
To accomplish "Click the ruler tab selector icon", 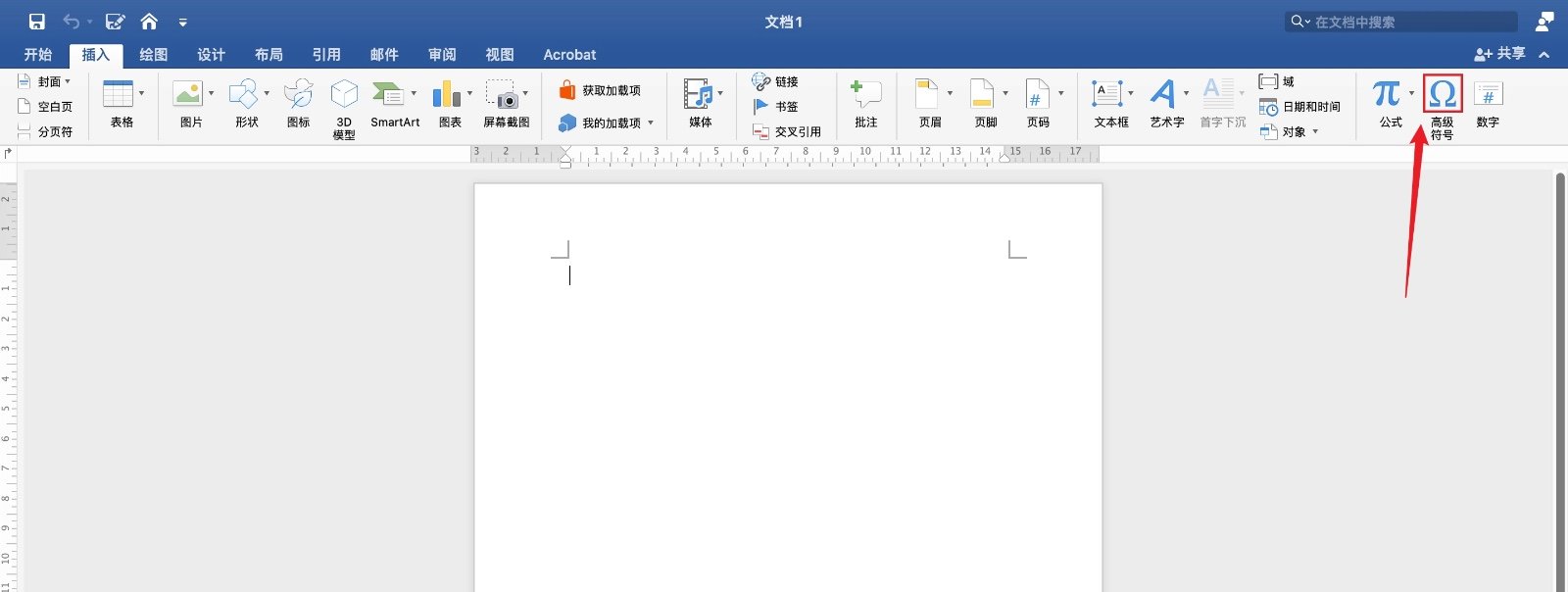I will click(x=9, y=154).
